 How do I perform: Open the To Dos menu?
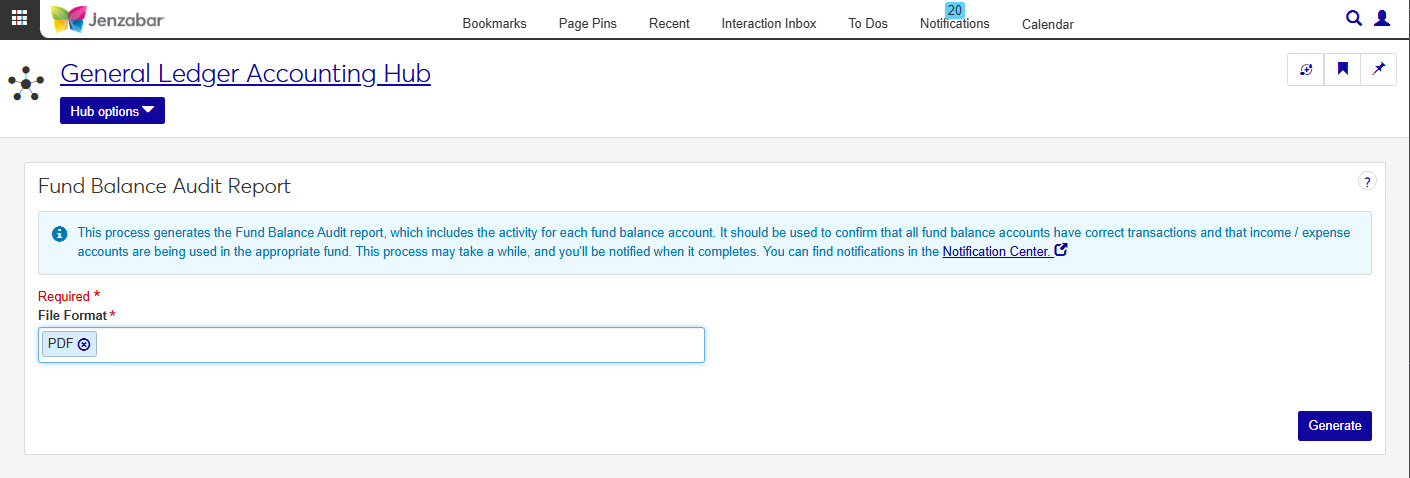[x=868, y=24]
